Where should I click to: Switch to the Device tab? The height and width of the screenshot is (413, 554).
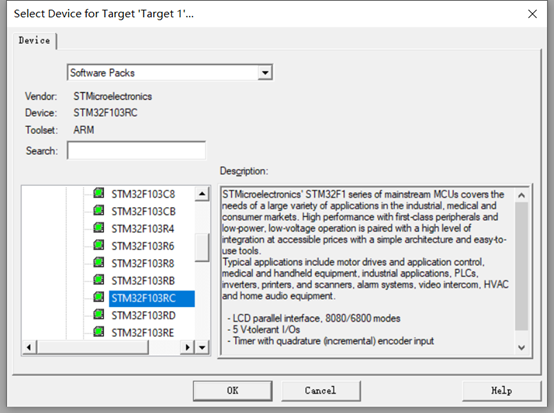[35, 41]
